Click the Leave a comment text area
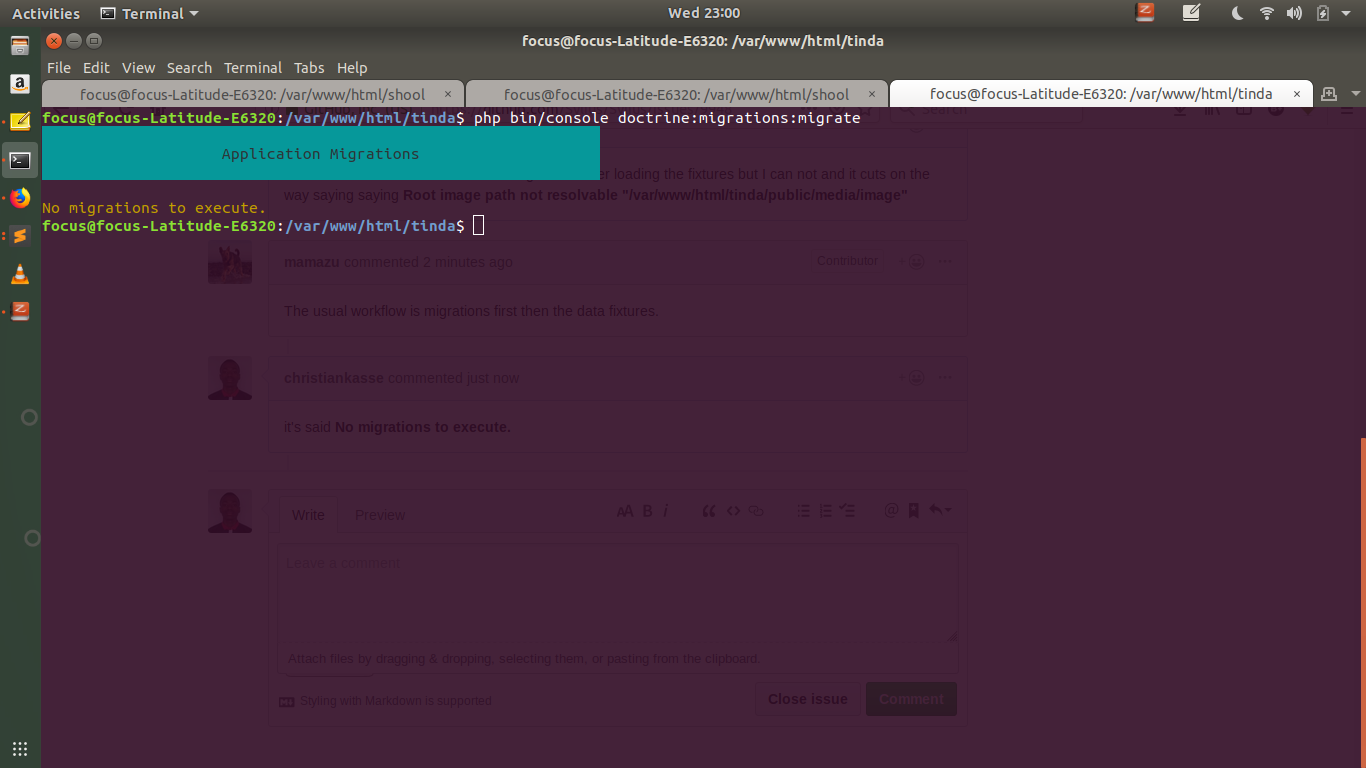This screenshot has height=768, width=1366. (x=617, y=590)
